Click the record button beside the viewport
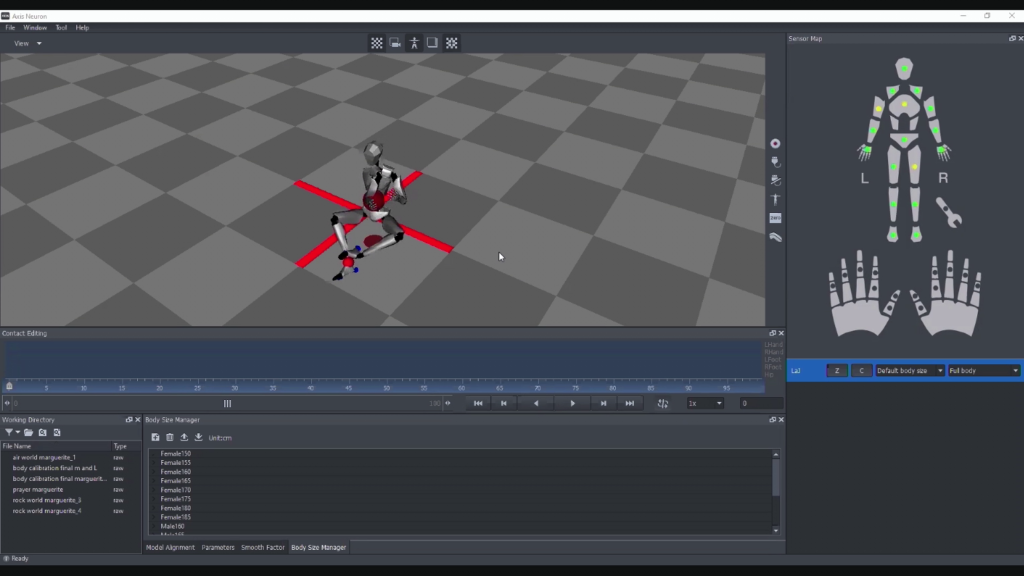The image size is (1024, 576). pos(775,144)
